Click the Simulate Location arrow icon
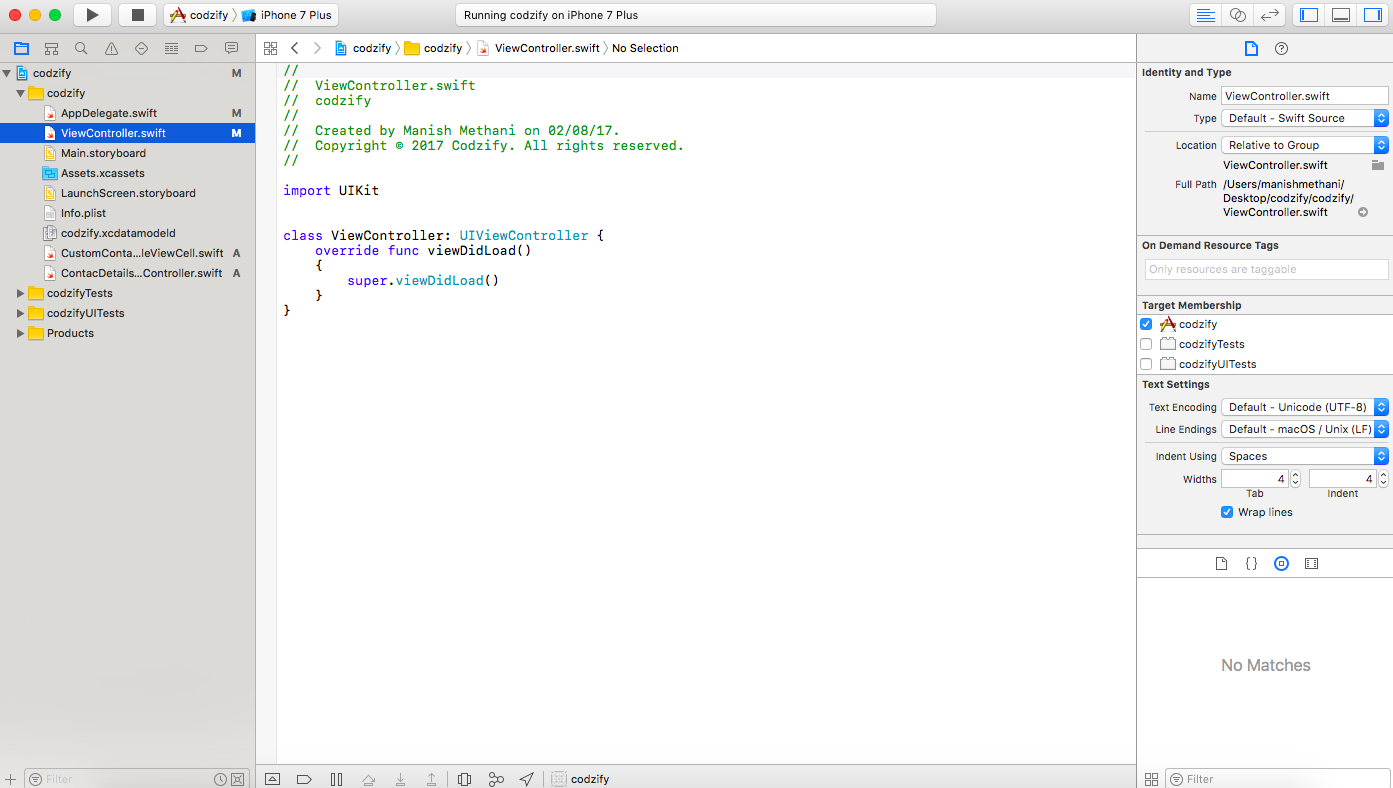The image size is (1393, 788). point(527,779)
